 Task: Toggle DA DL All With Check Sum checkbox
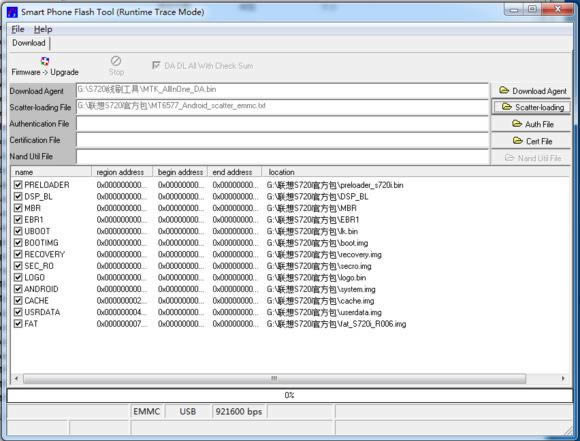156,65
